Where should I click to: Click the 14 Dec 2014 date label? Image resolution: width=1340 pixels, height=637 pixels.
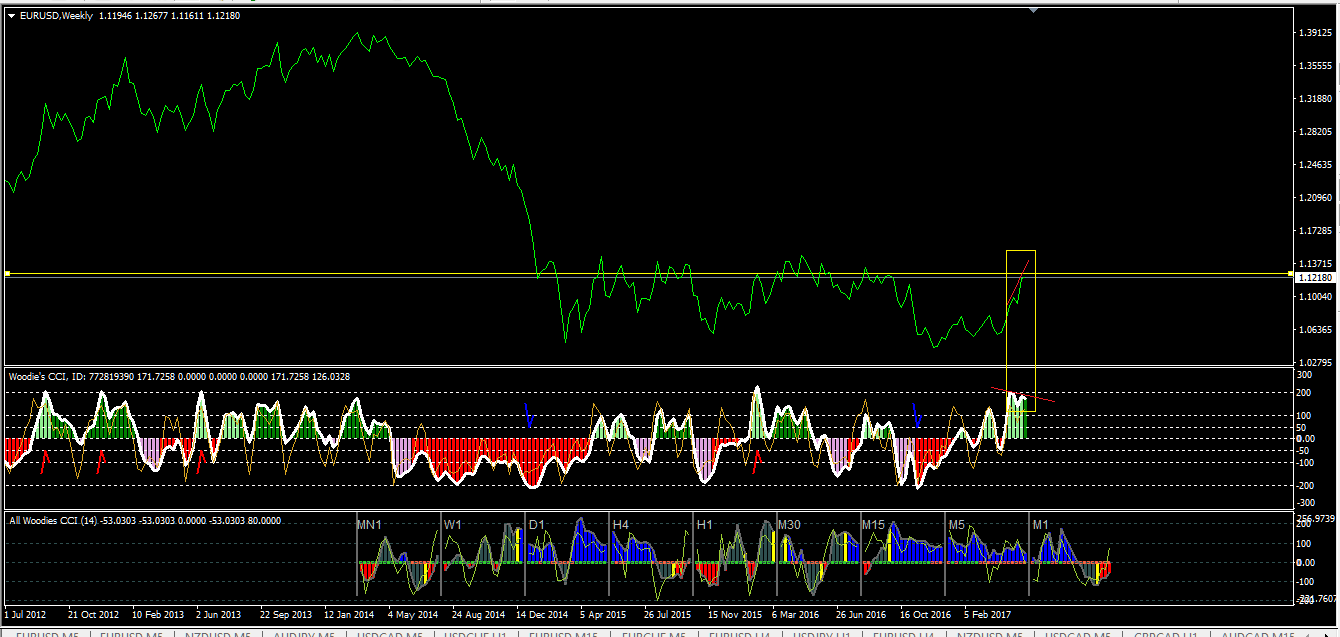(x=542, y=614)
